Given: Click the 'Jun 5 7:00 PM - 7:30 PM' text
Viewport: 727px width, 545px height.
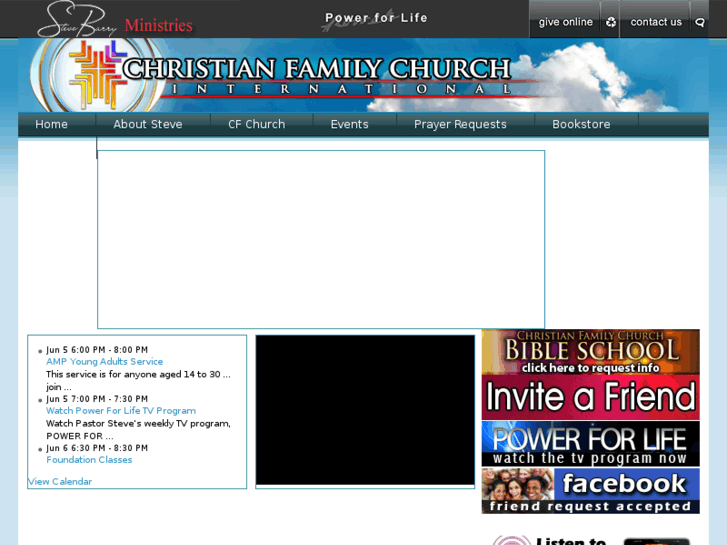Looking at the screenshot, I should (x=97, y=399).
